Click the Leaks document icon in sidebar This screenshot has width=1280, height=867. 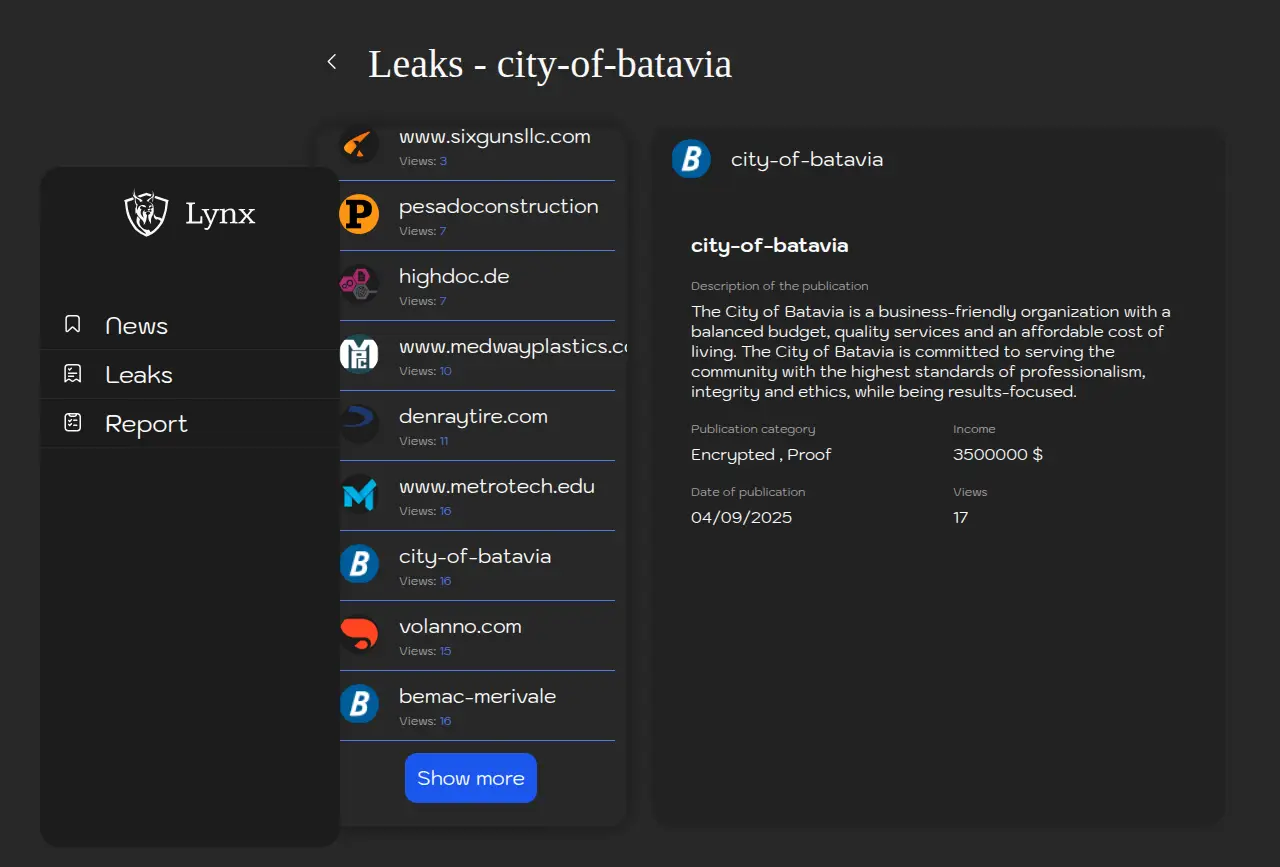[72, 374]
